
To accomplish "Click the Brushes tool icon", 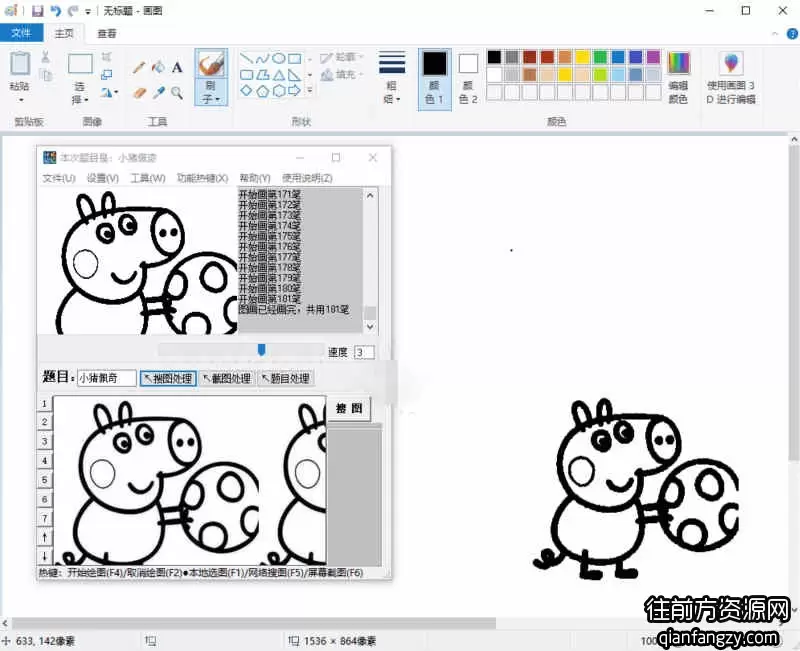I will coord(211,64).
